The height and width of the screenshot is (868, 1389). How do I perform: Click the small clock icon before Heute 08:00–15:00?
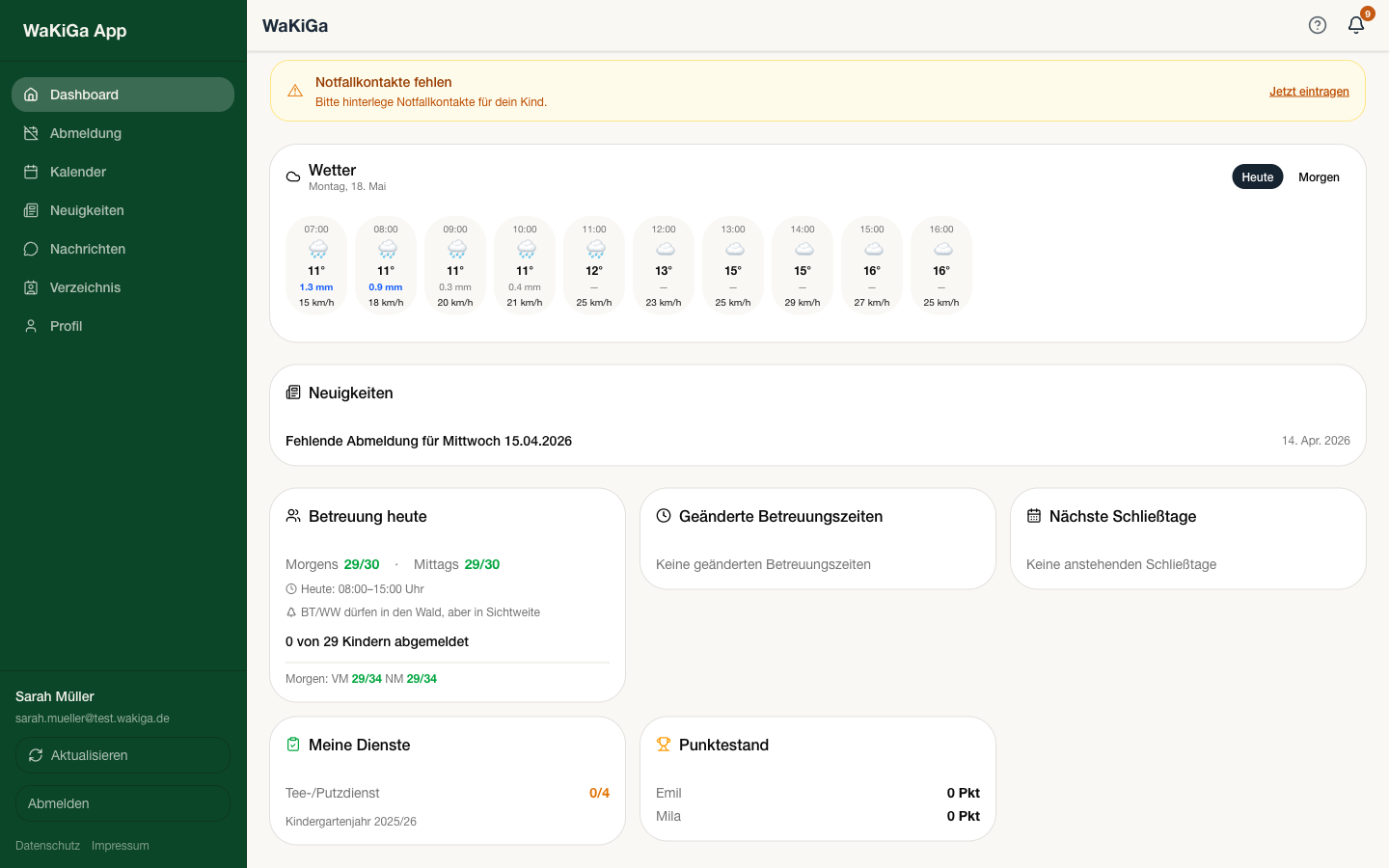tap(291, 589)
